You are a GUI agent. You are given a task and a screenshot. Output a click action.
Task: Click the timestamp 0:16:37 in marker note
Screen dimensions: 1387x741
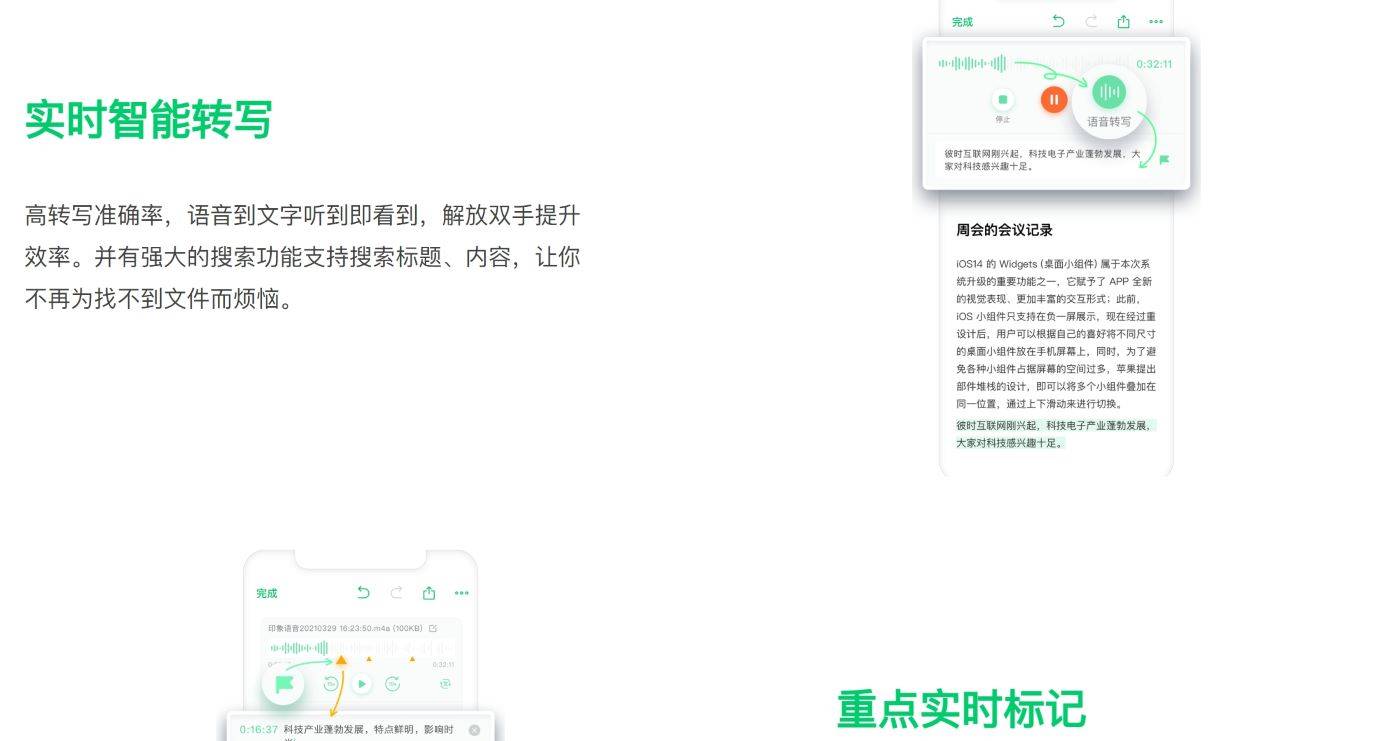[x=258, y=730]
